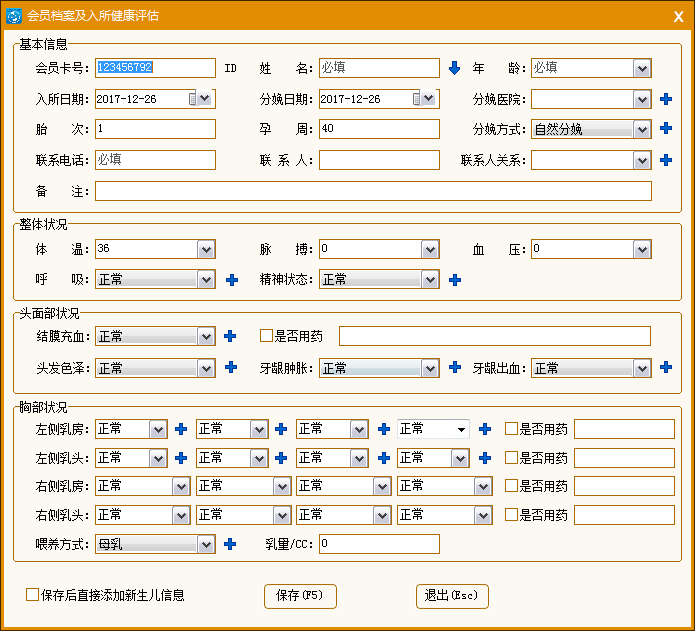Click the plus icon beside 牙龈肿胀 dropdown

tap(455, 368)
